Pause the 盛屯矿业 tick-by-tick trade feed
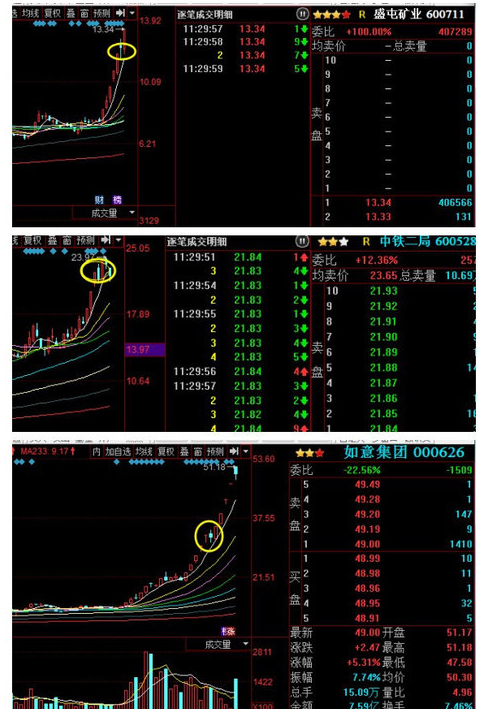 pos(302,14)
